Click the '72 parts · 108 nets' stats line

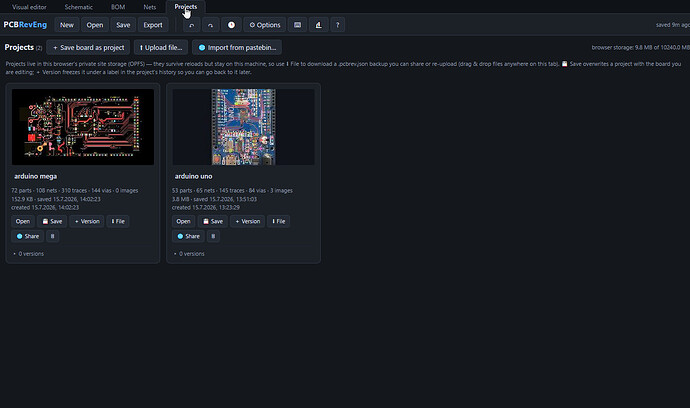point(75,191)
